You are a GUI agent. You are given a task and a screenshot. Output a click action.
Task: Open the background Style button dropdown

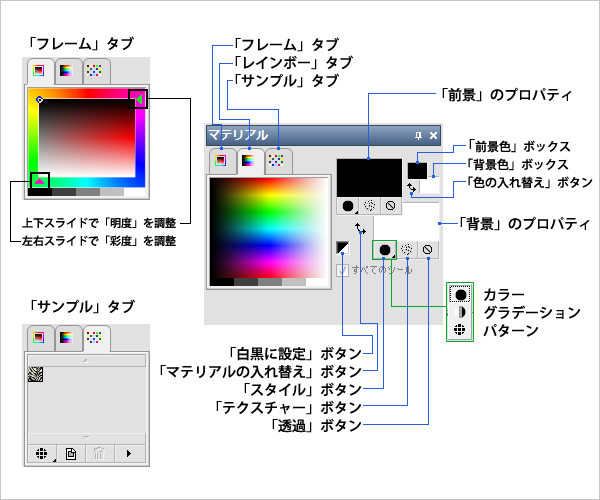[385, 250]
